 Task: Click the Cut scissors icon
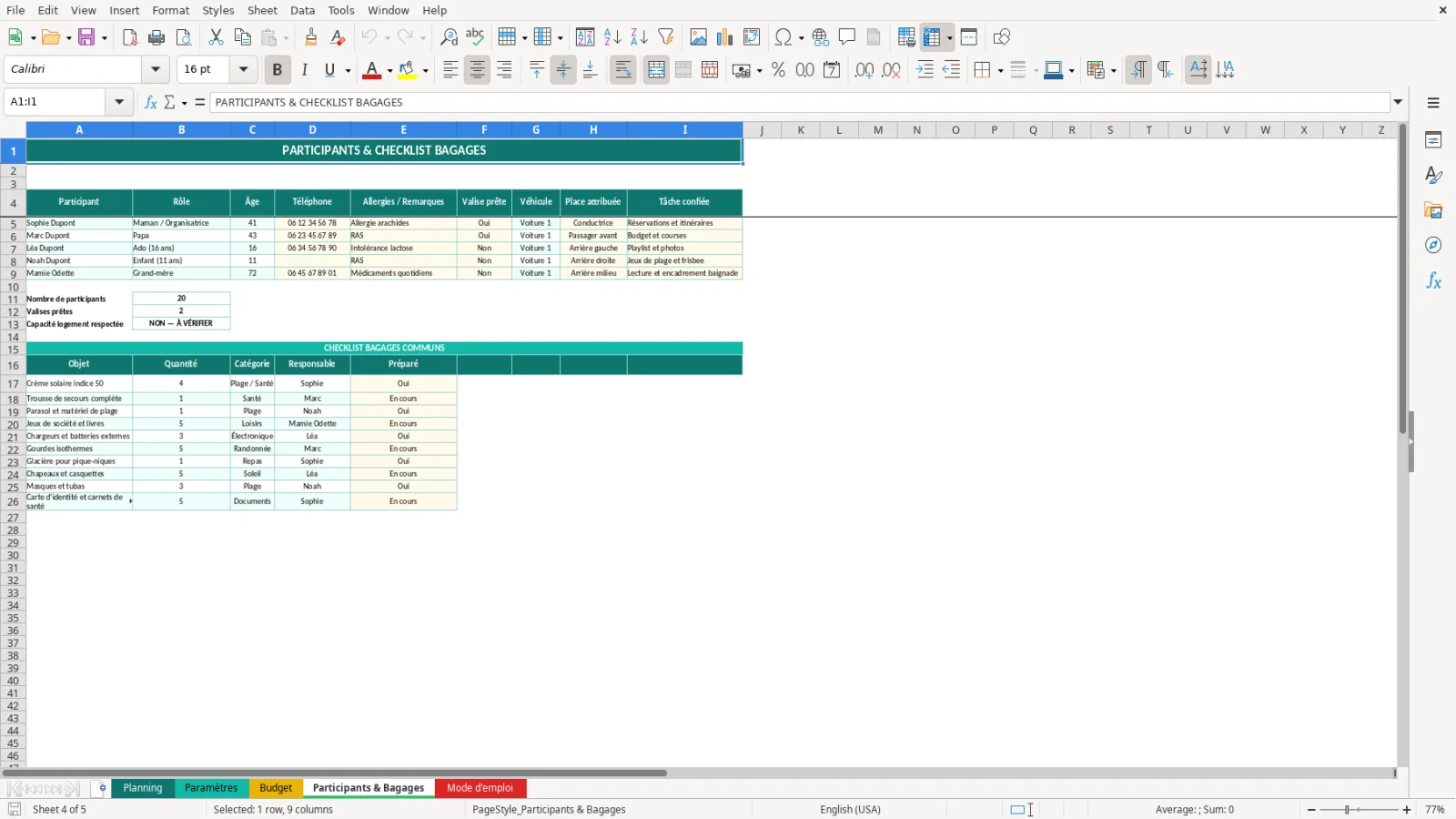click(216, 37)
